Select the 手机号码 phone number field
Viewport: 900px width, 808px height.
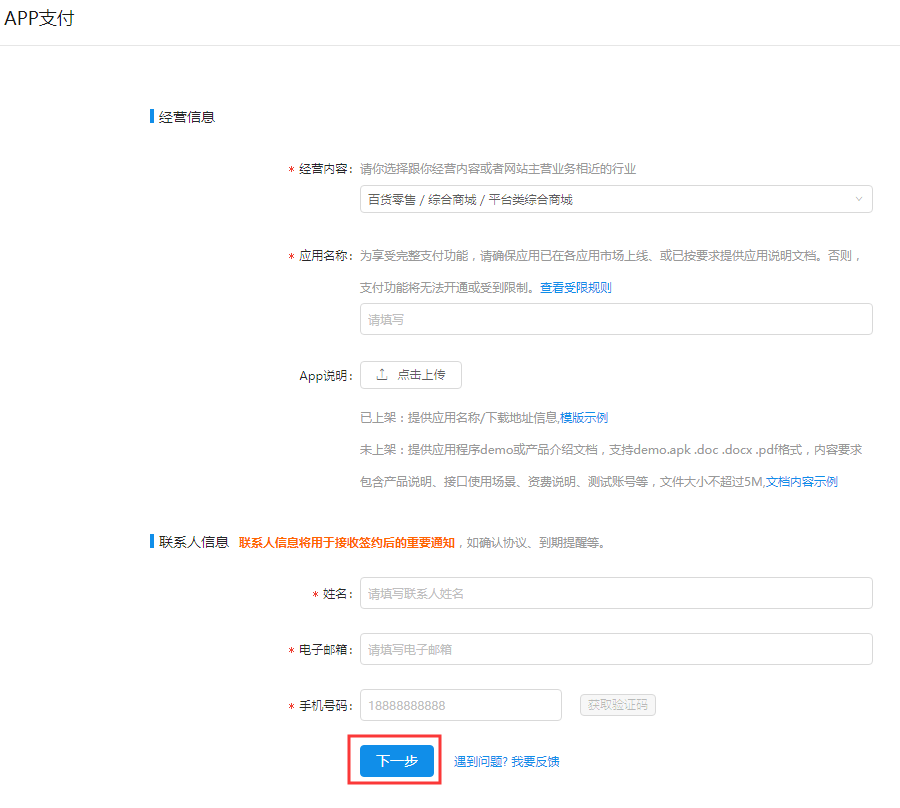tap(461, 705)
